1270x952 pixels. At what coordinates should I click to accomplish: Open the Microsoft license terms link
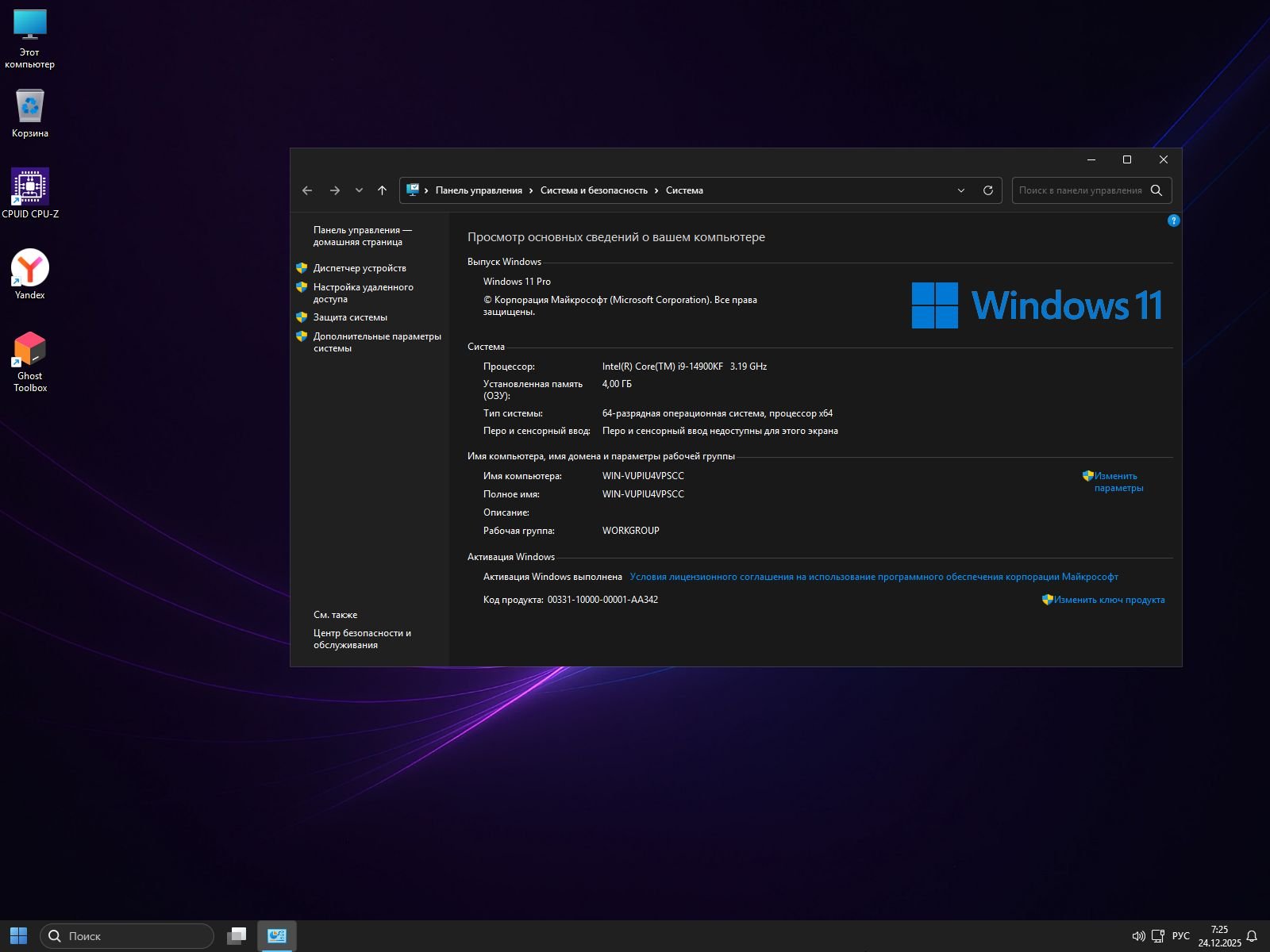873,577
